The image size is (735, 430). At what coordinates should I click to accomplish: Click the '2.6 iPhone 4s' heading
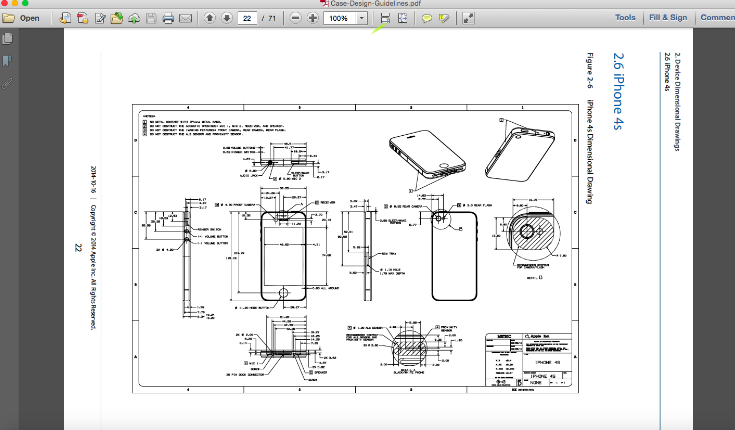pyautogui.click(x=618, y=91)
